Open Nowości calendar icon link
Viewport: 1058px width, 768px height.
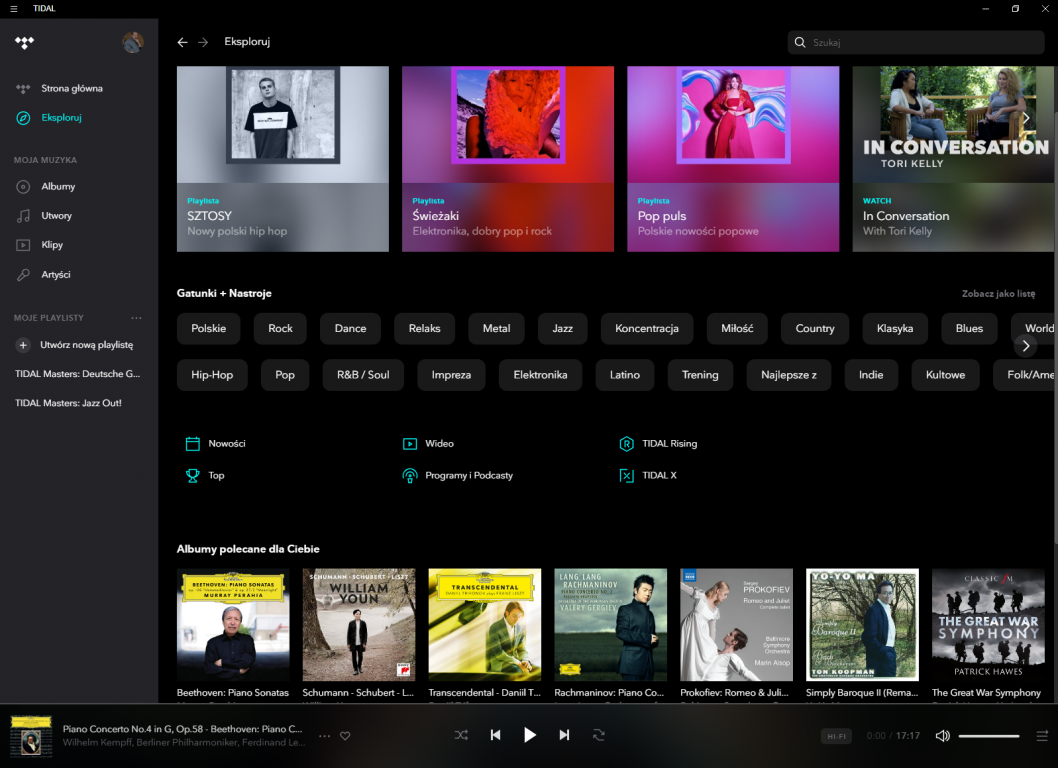(192, 444)
